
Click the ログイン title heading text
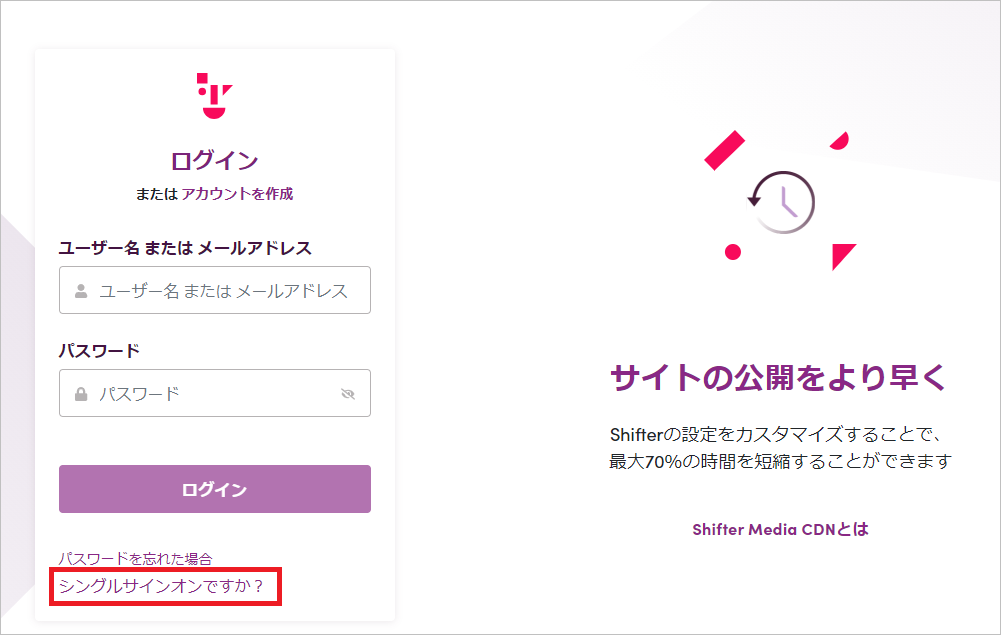click(x=214, y=160)
